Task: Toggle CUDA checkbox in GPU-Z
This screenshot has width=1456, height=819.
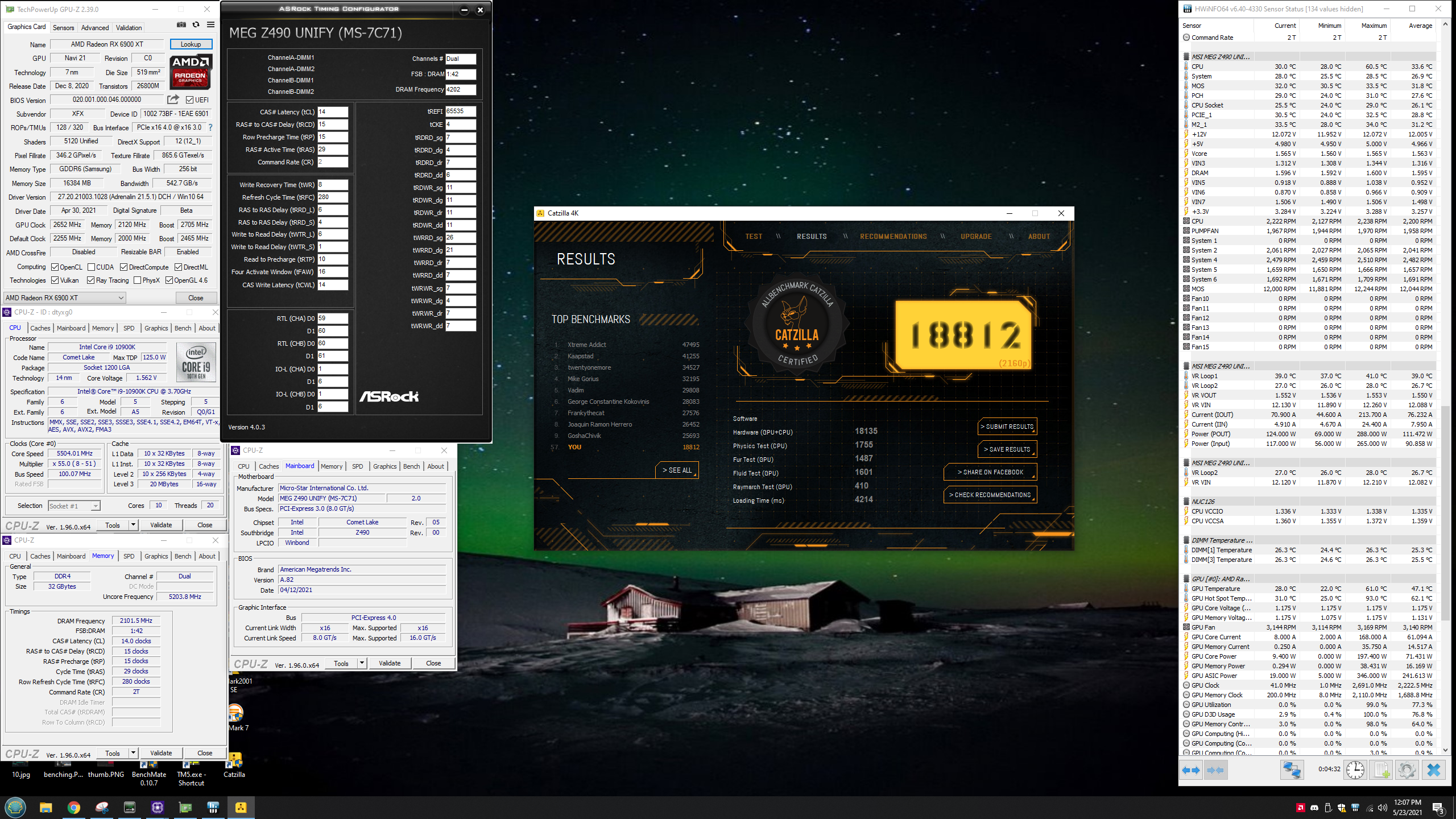Action: pyautogui.click(x=91, y=267)
